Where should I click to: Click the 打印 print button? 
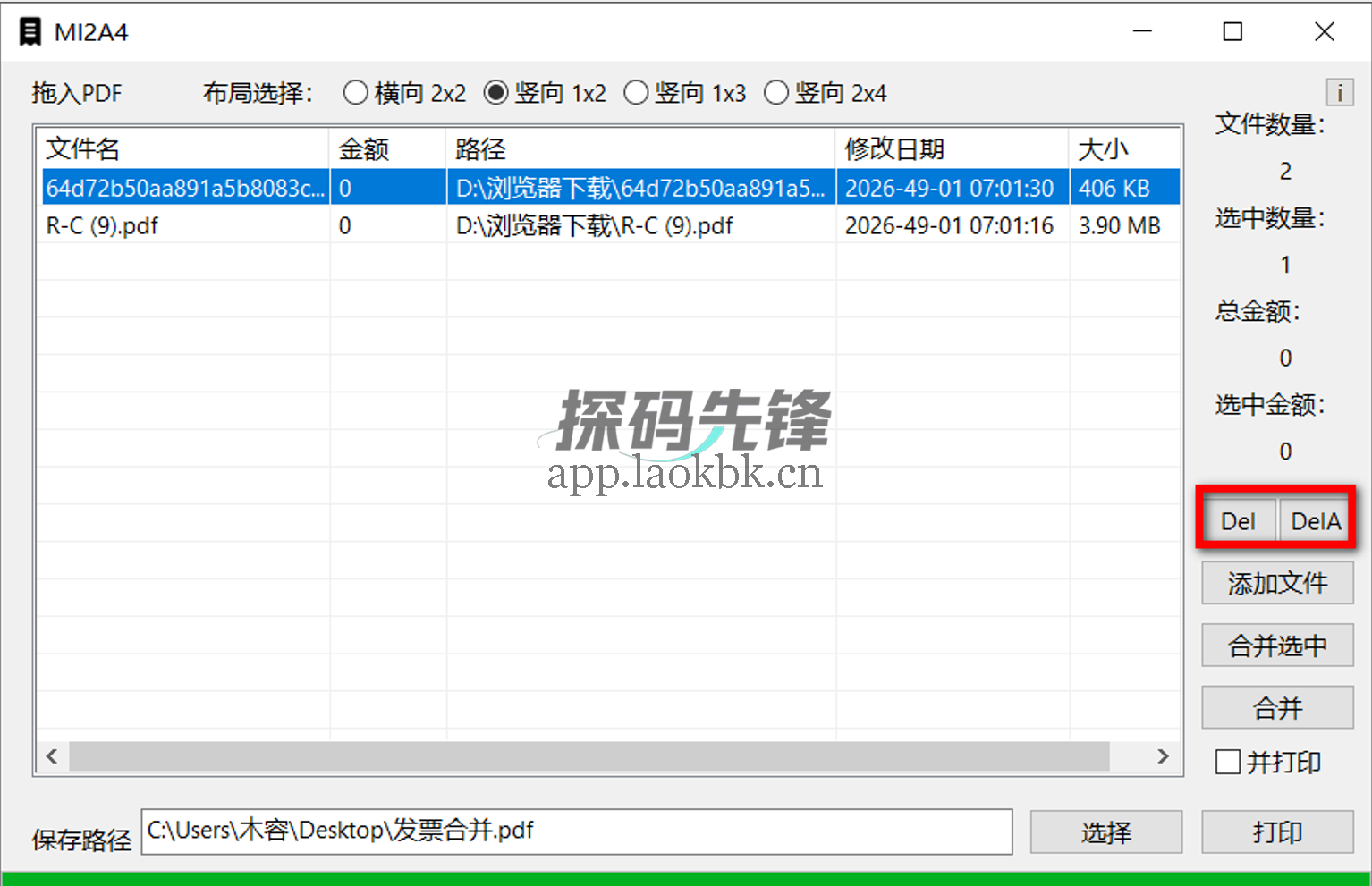[1277, 831]
